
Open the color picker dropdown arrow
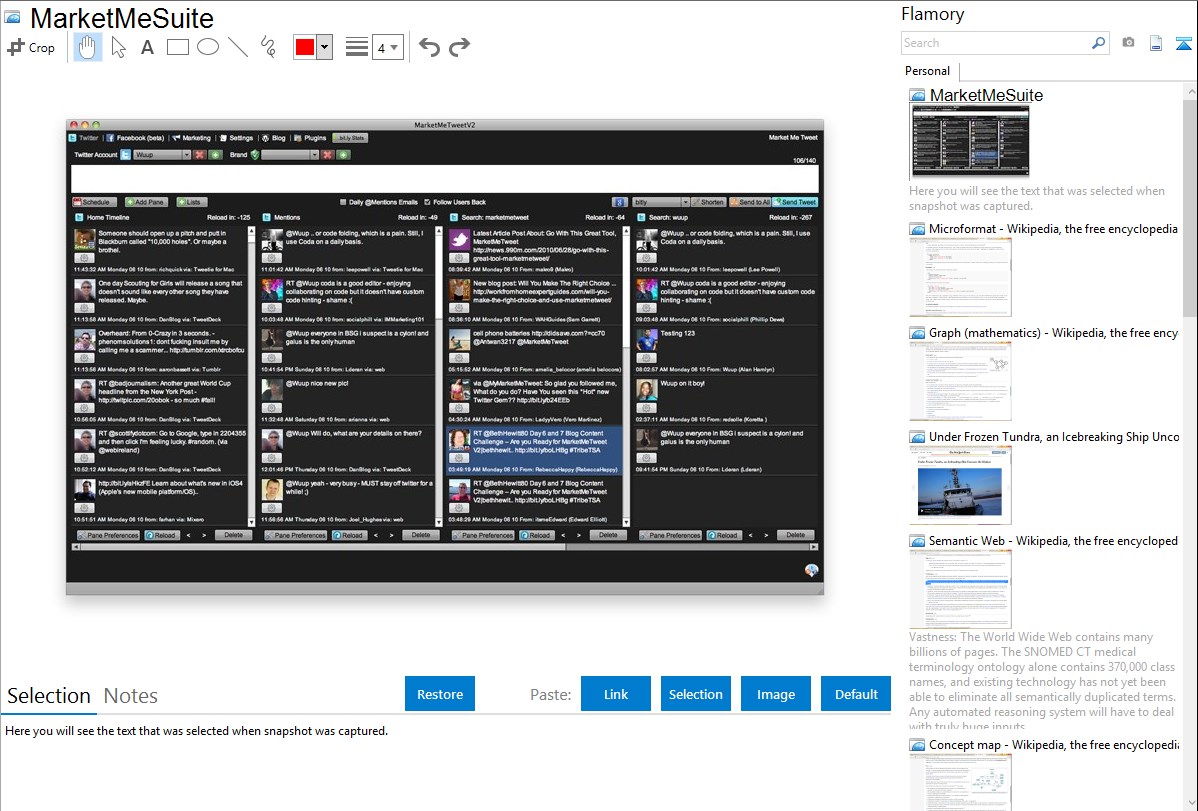pos(325,47)
